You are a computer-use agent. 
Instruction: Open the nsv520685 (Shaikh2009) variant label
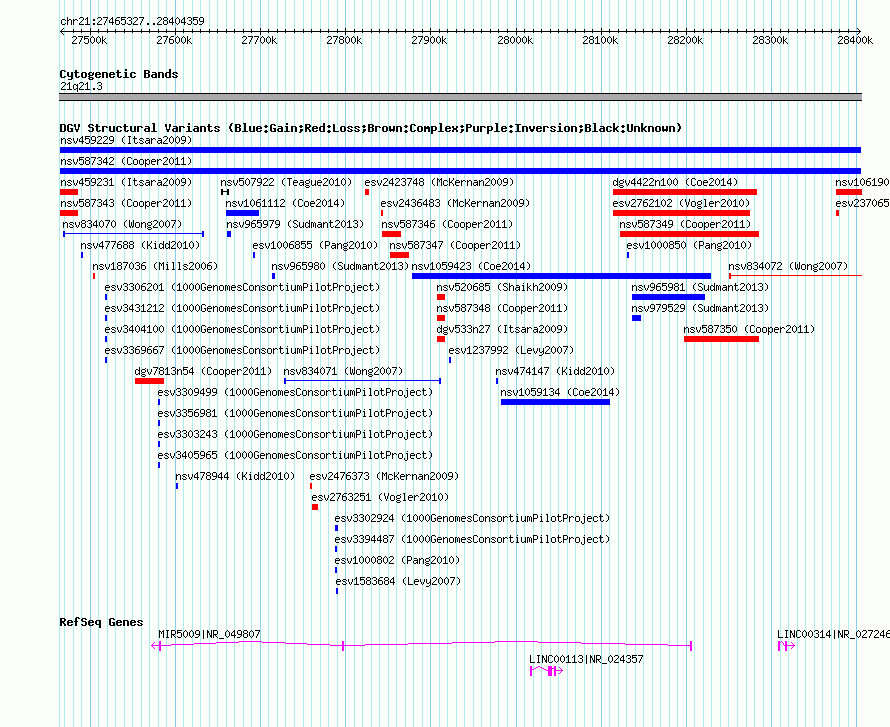[x=502, y=287]
